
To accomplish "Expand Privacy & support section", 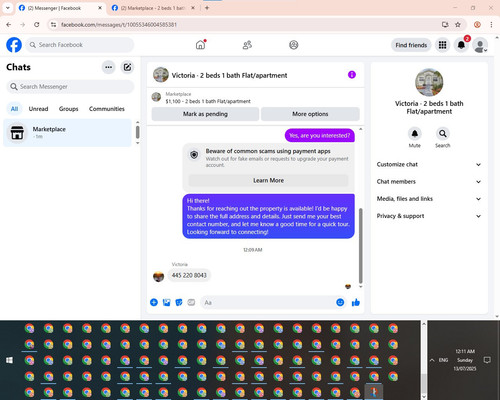I will pyautogui.click(x=429, y=216).
